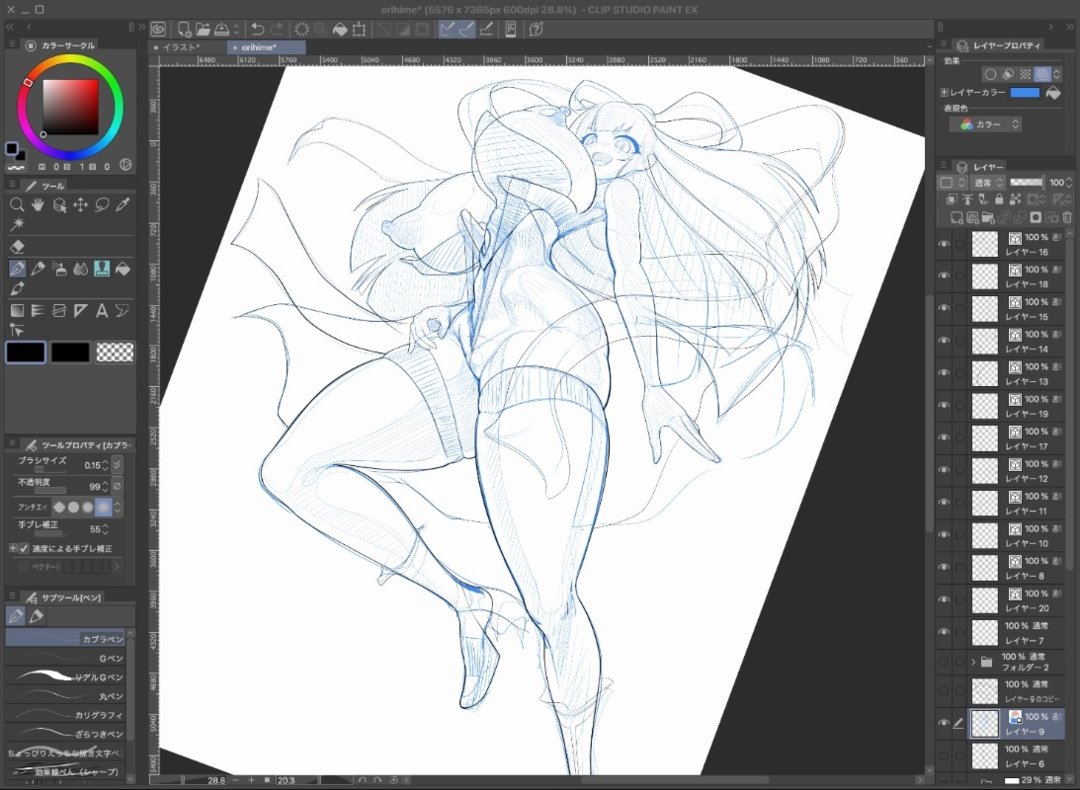Select the Ruler triangle tool
1080x790 pixels.
pos(81,311)
